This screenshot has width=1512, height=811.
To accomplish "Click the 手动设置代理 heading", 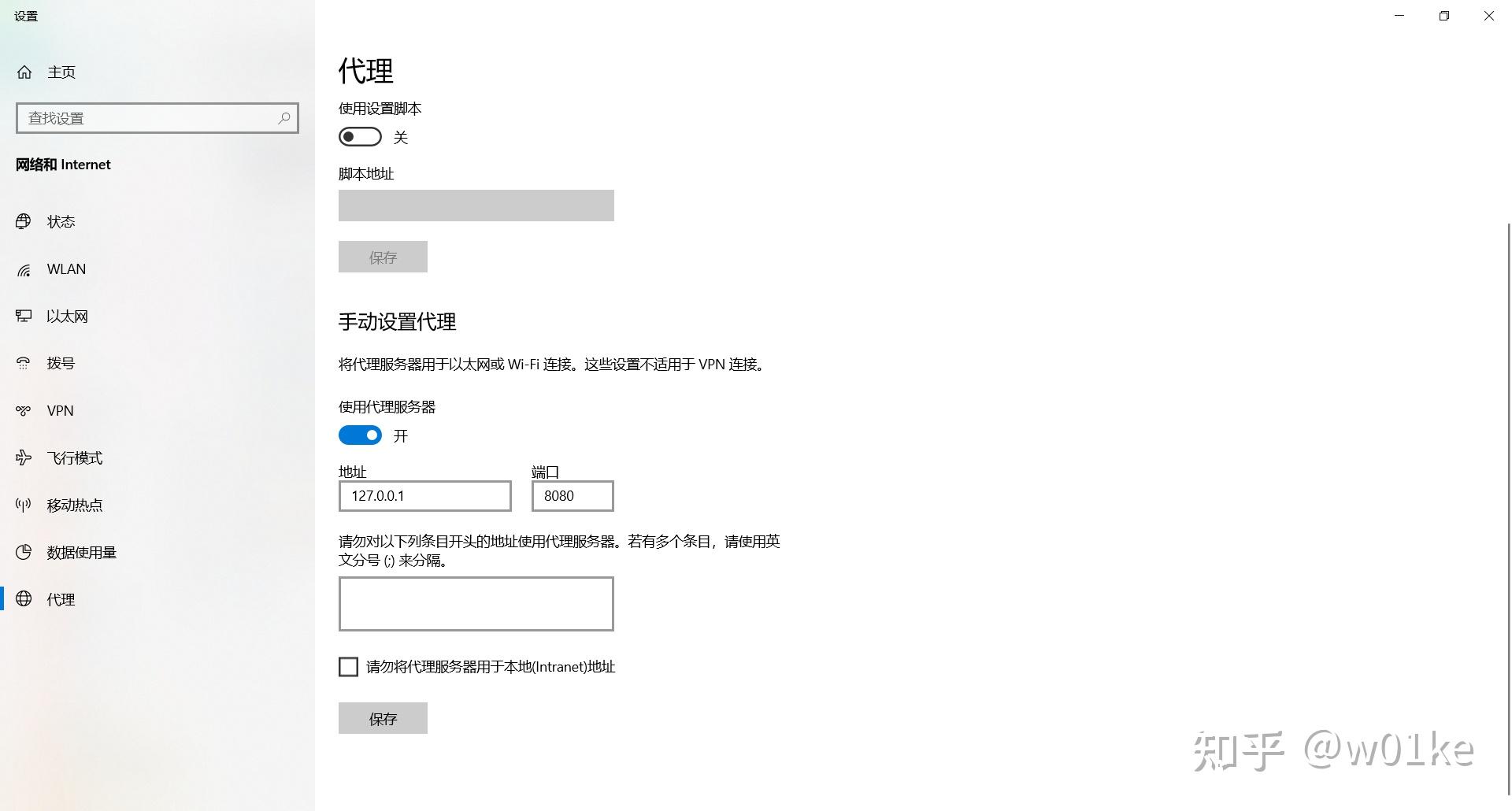I will [x=398, y=321].
